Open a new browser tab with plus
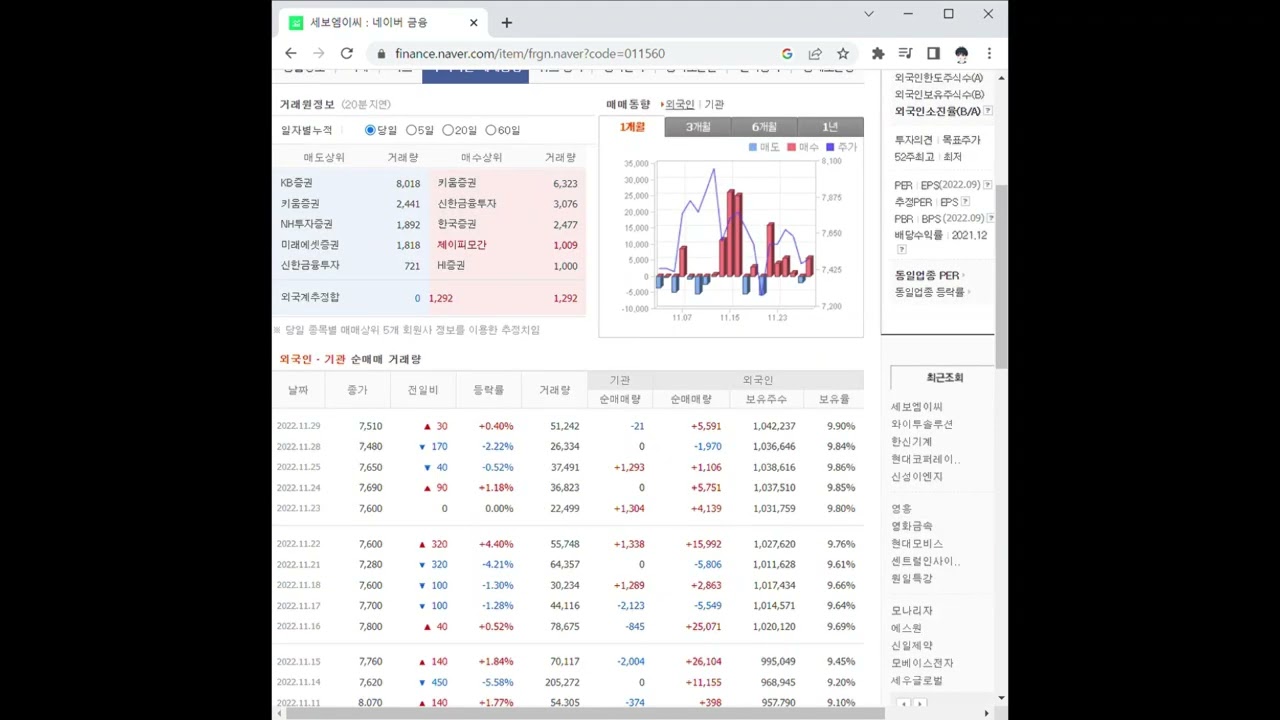This screenshot has height=720, width=1280. point(507,22)
